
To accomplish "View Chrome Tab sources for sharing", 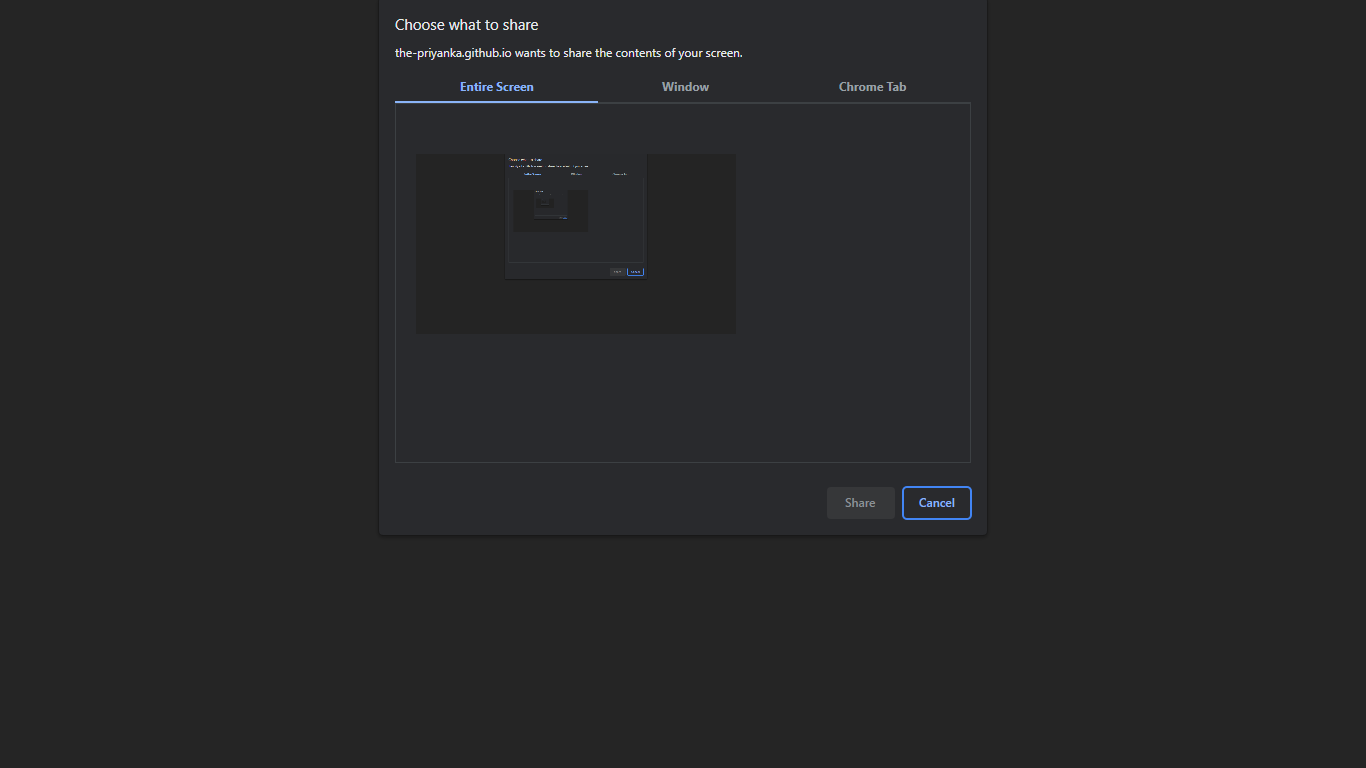I will (x=872, y=87).
